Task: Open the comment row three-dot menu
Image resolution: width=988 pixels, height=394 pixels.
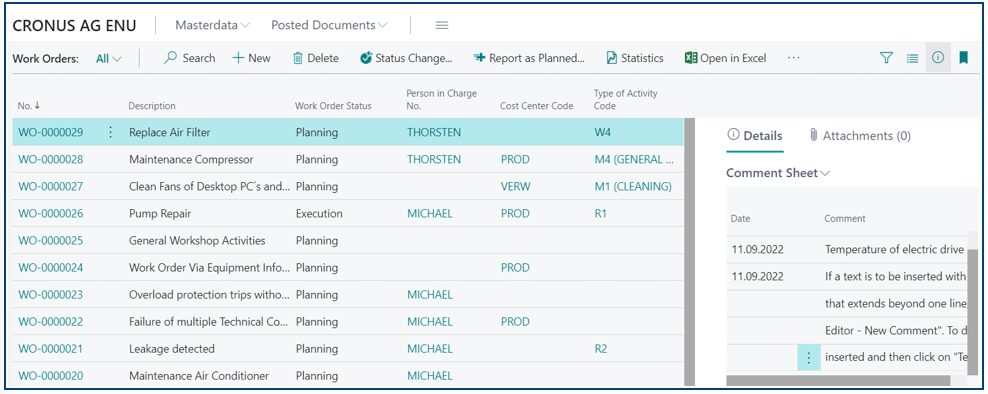Action: (x=809, y=357)
